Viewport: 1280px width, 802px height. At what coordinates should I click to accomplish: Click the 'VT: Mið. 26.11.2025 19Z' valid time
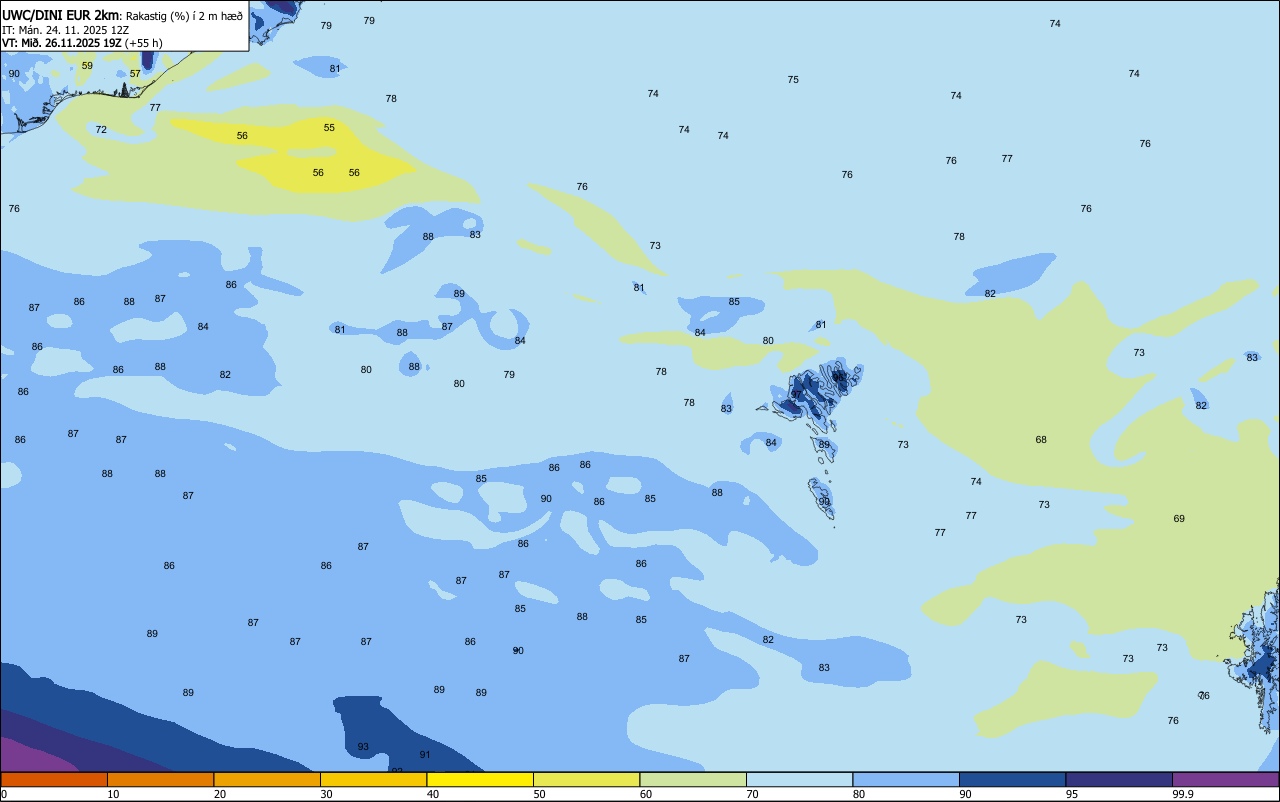pos(63,43)
